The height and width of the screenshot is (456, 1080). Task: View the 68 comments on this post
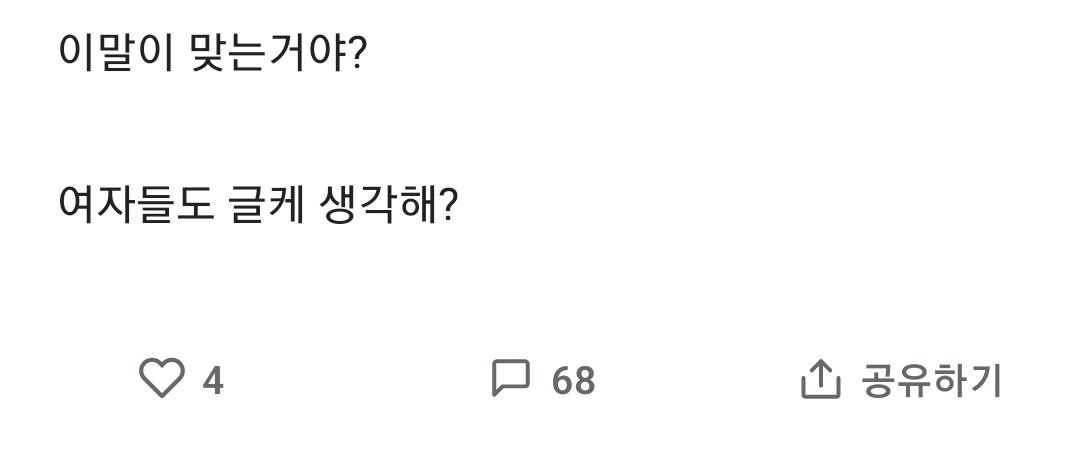[573, 381]
